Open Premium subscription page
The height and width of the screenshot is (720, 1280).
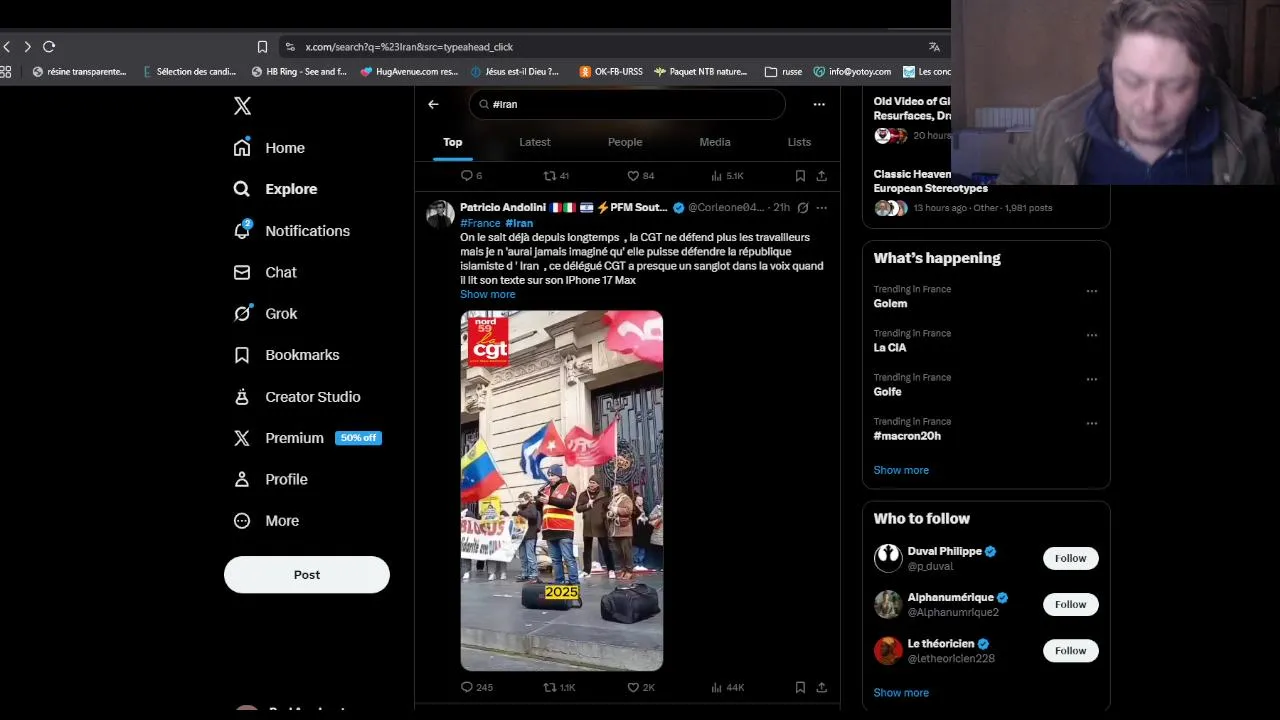tap(307, 438)
